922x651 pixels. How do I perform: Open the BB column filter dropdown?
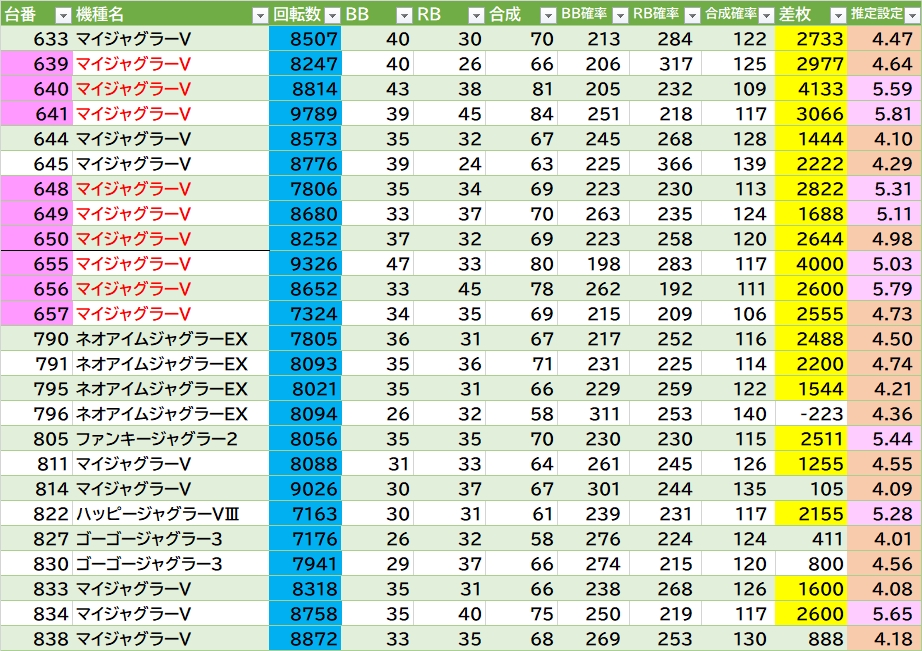point(403,14)
